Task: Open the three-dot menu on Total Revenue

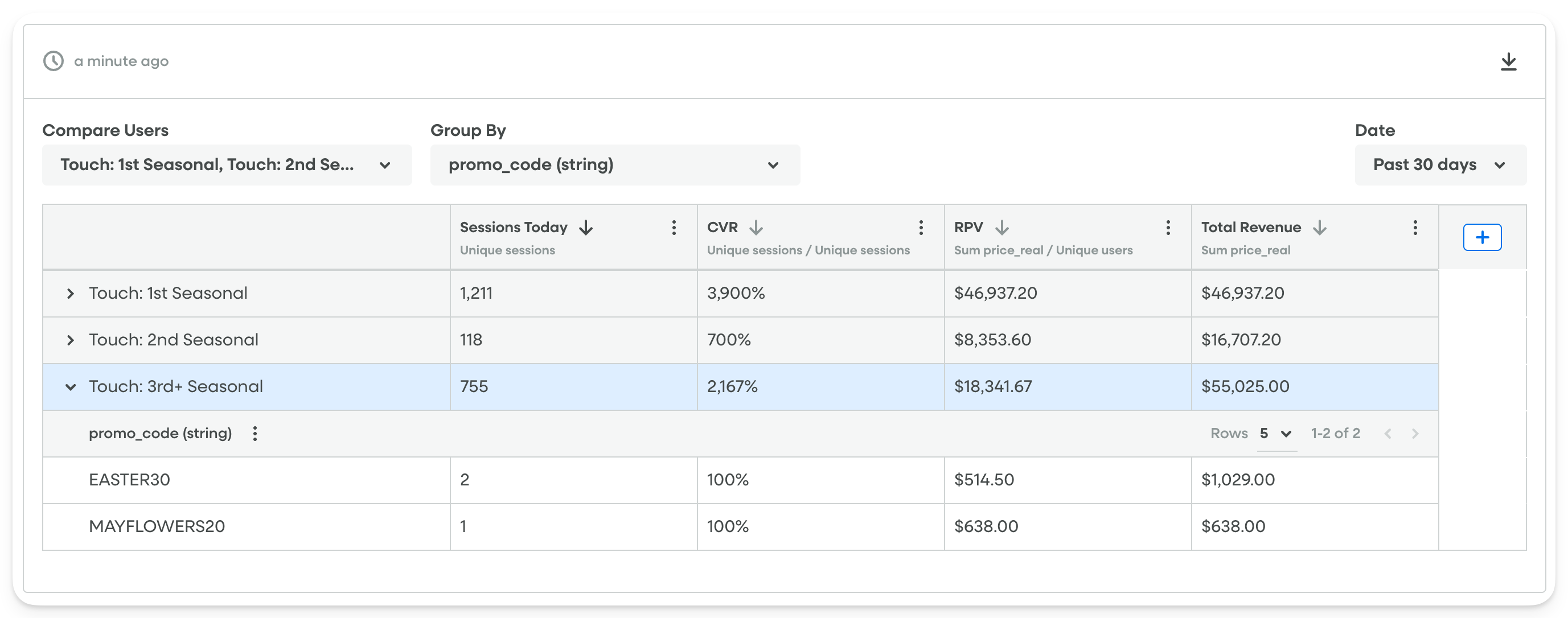Action: [x=1415, y=228]
